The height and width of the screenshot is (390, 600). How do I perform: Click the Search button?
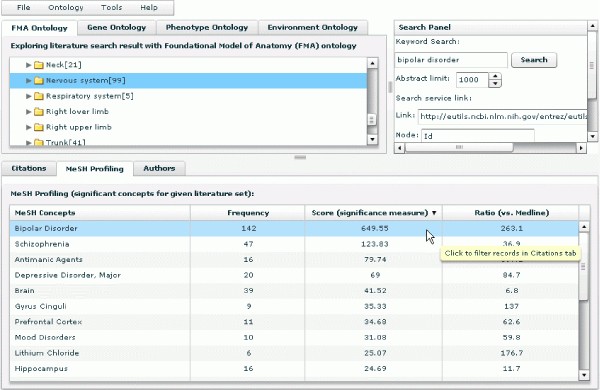[534, 60]
